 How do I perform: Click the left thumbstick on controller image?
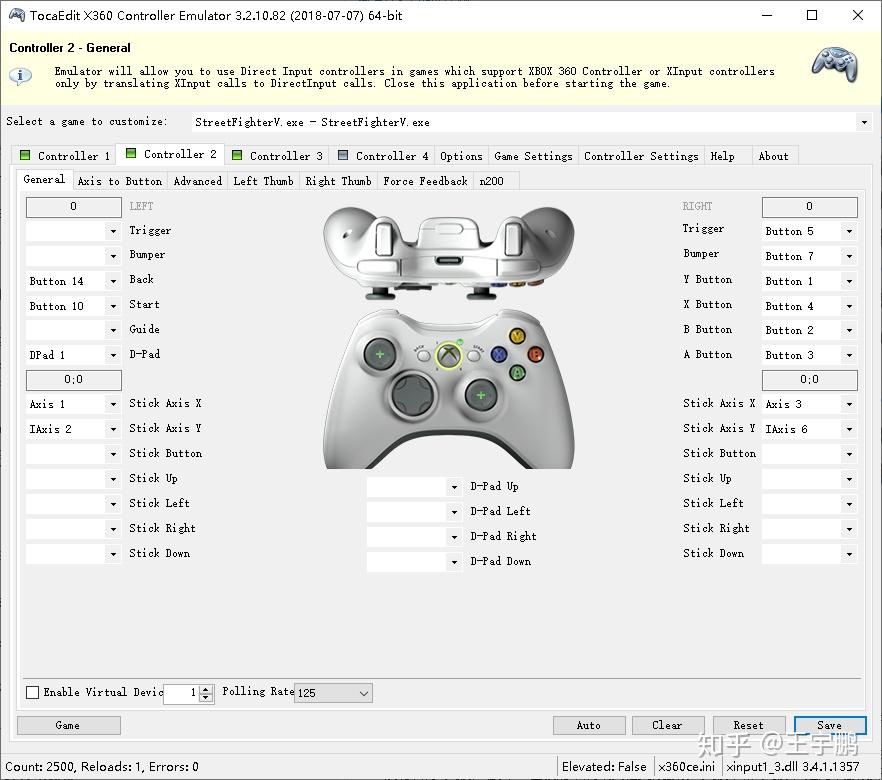380,355
